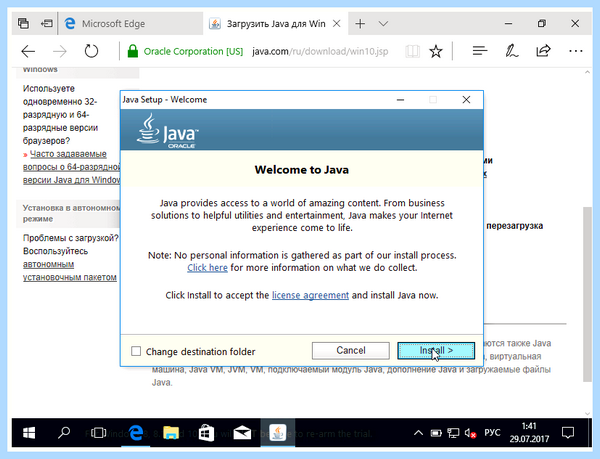Image resolution: width=600 pixels, height=459 pixels.
Task: Switch to the Microsoft Edge tab
Action: point(130,24)
